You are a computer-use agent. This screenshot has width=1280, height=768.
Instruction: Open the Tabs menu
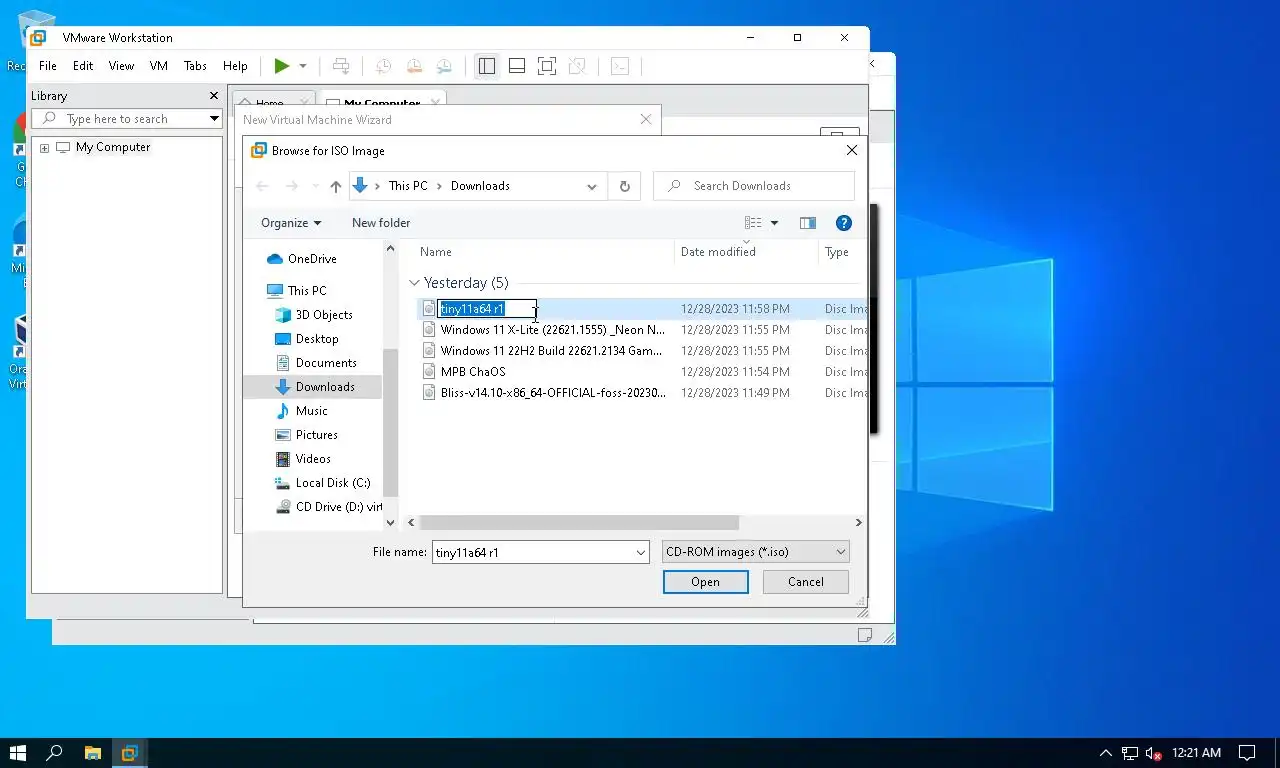[x=195, y=66]
